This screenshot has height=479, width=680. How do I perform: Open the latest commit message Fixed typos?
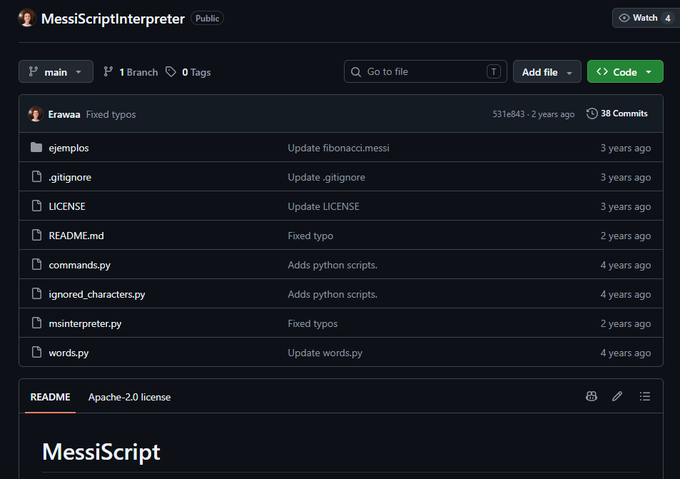tap(111, 114)
